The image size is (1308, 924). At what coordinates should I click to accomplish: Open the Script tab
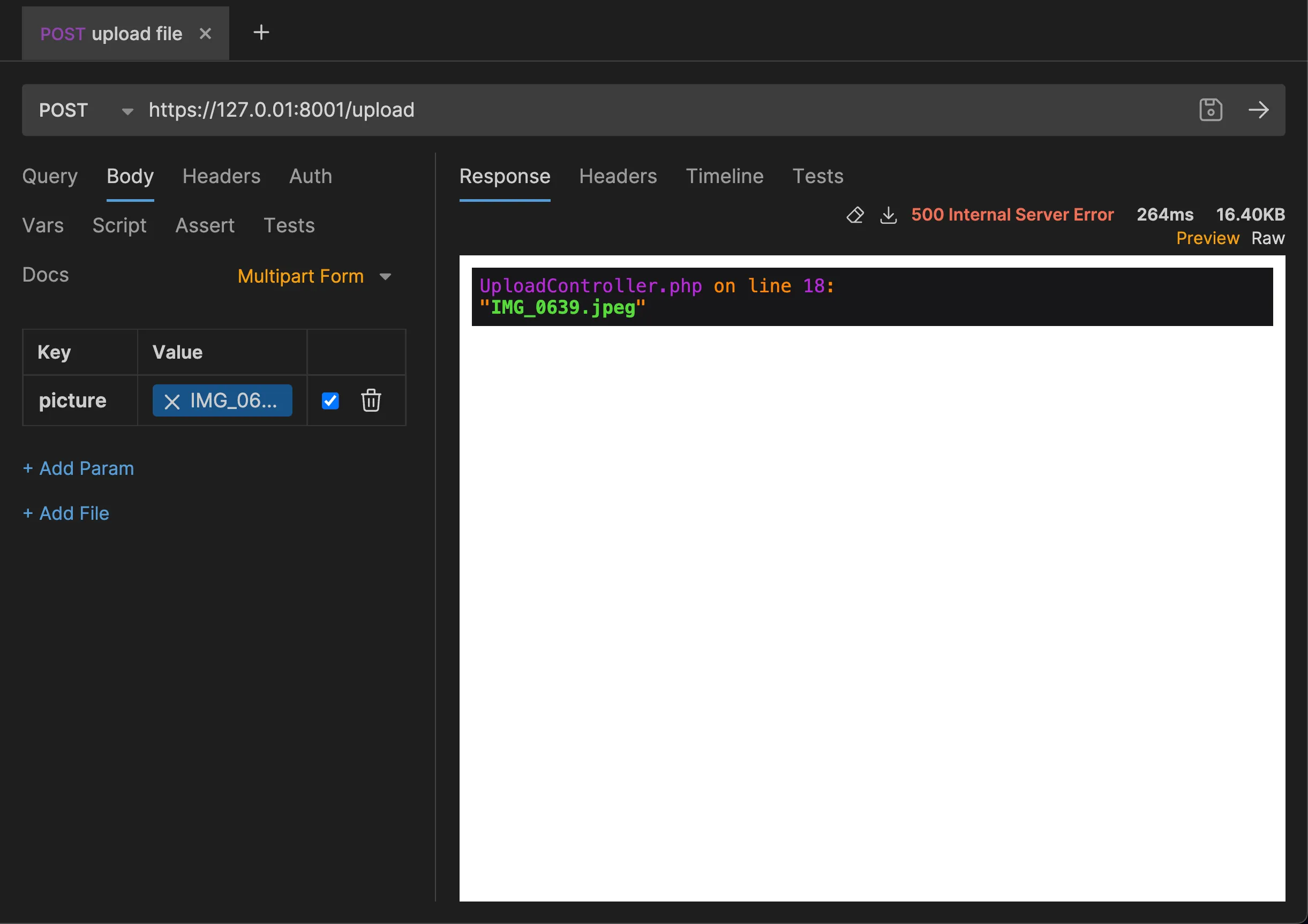pyautogui.click(x=119, y=225)
